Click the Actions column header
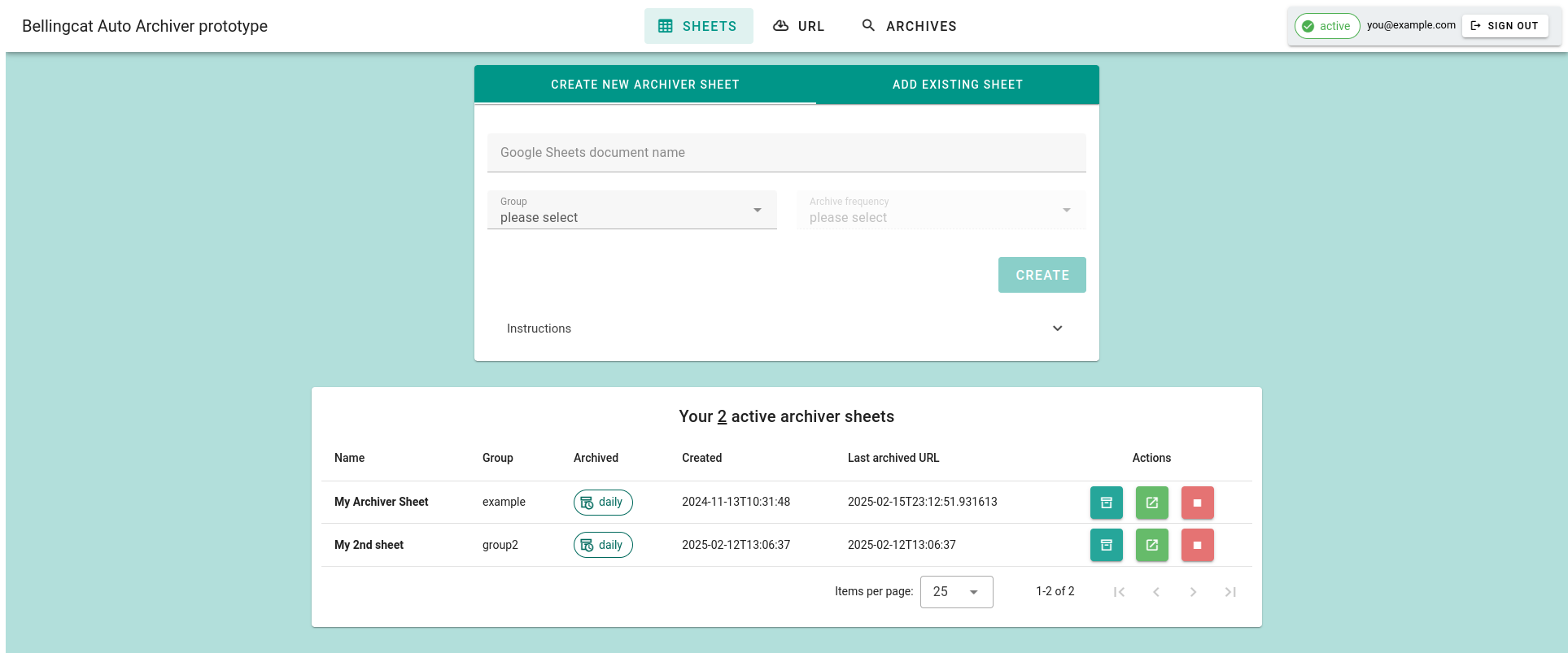The width and height of the screenshot is (1568, 653). point(1151,458)
